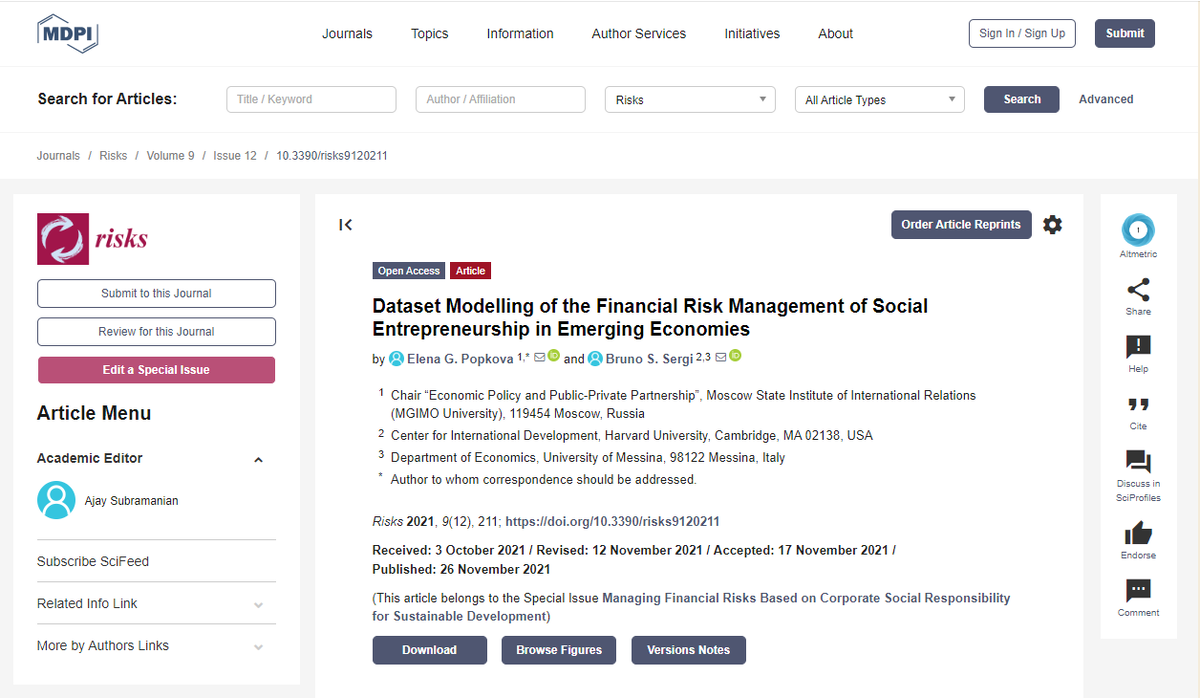This screenshot has width=1200, height=698.
Task: Click the Title / Keyword search field
Action: point(310,99)
